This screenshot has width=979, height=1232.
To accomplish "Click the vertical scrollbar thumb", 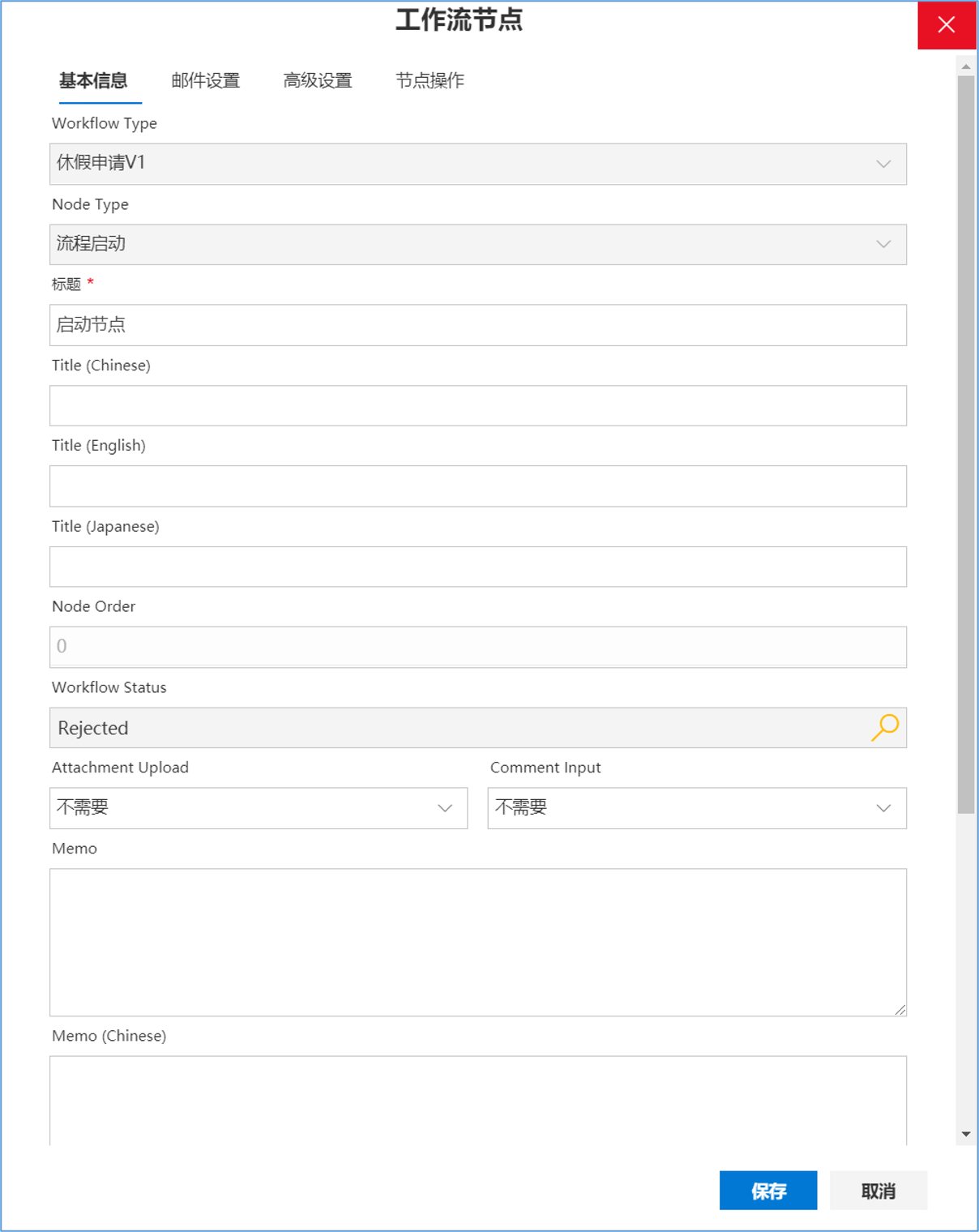I will 966,444.
